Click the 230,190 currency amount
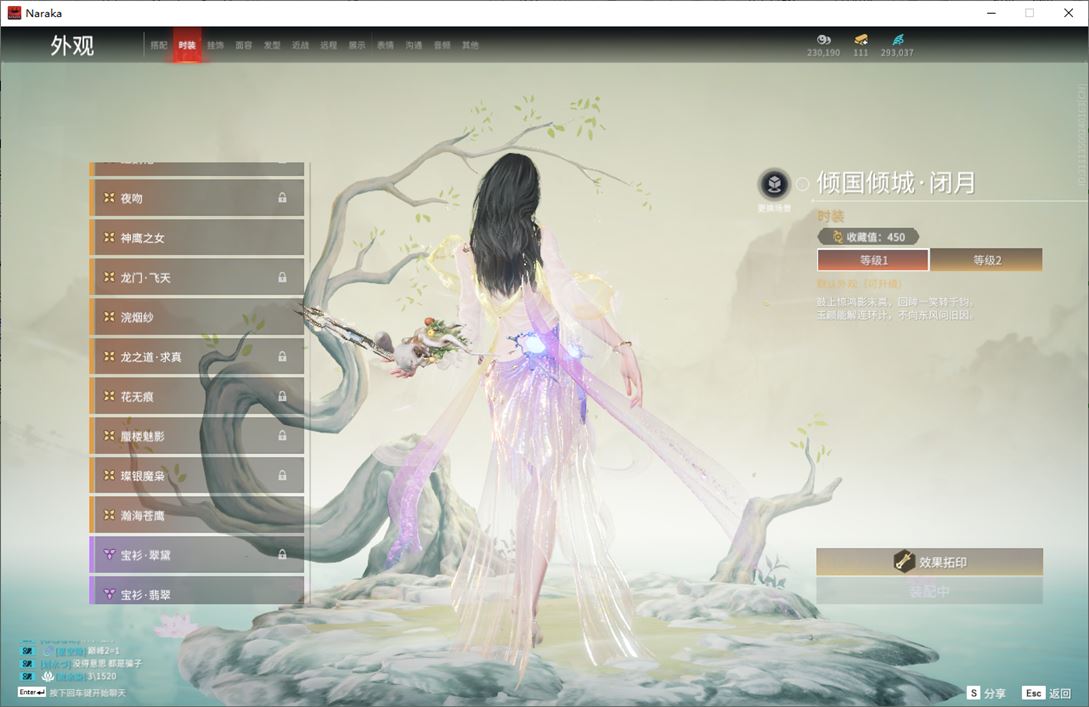 click(824, 53)
